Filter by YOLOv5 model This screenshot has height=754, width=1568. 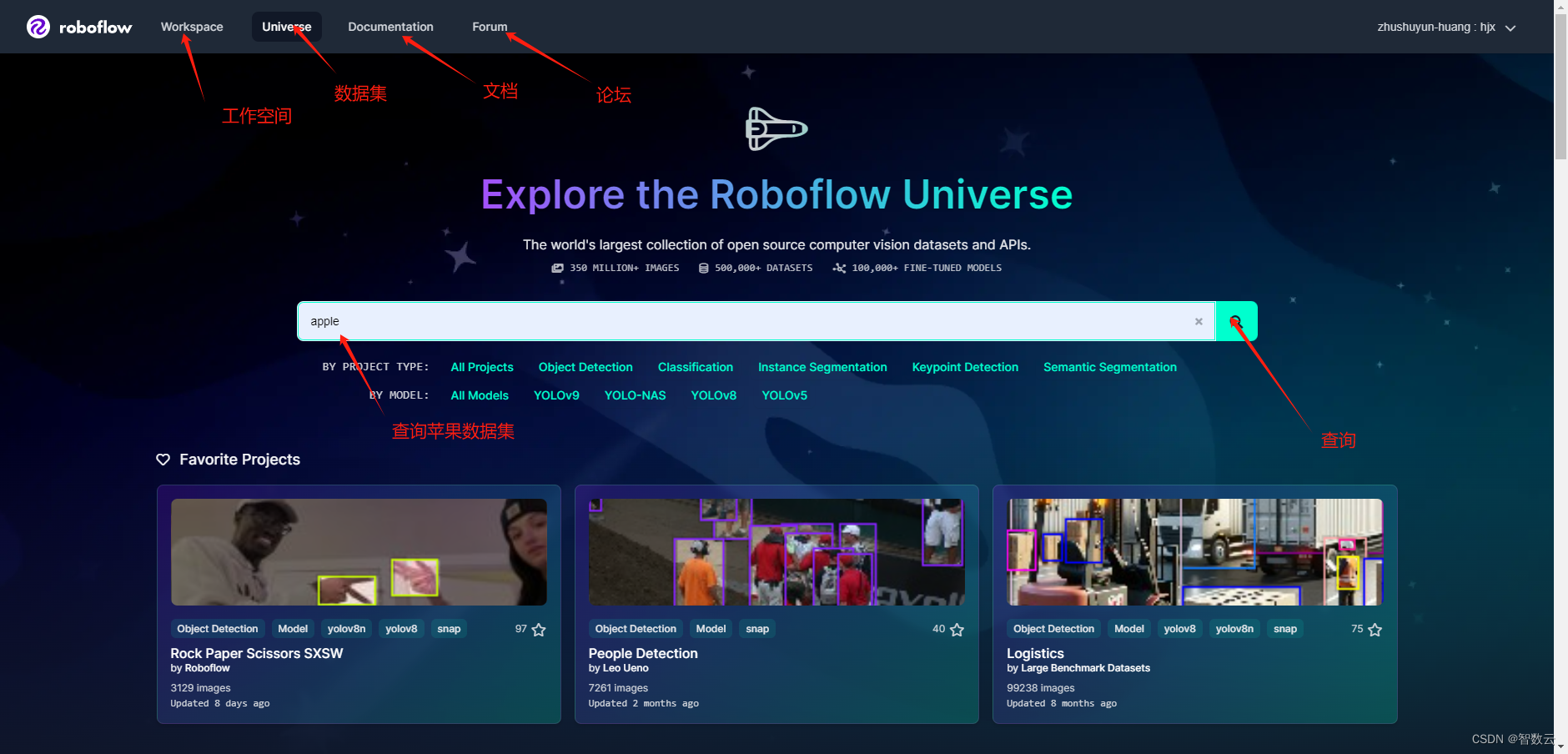pos(785,395)
